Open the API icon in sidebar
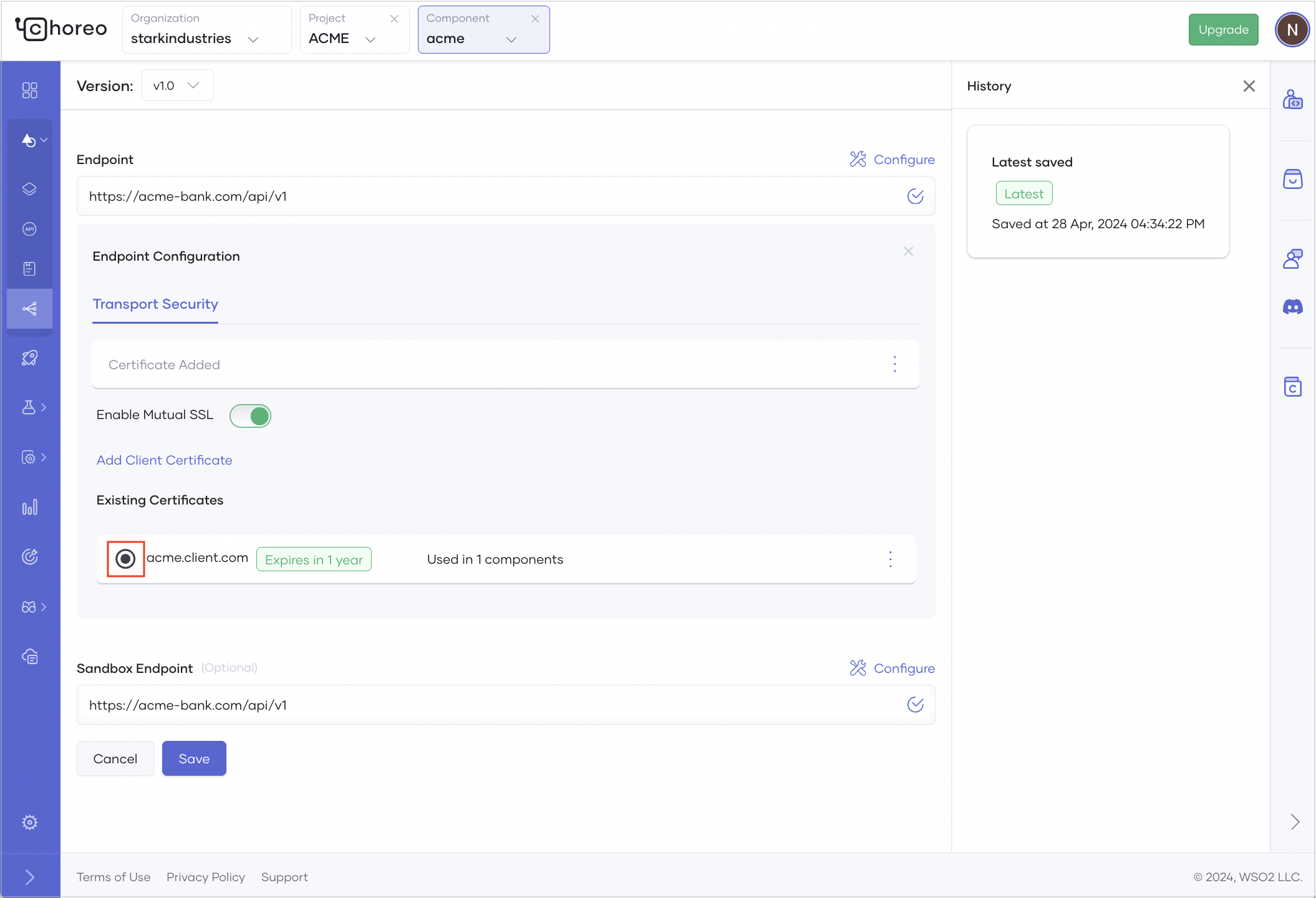 [29, 229]
